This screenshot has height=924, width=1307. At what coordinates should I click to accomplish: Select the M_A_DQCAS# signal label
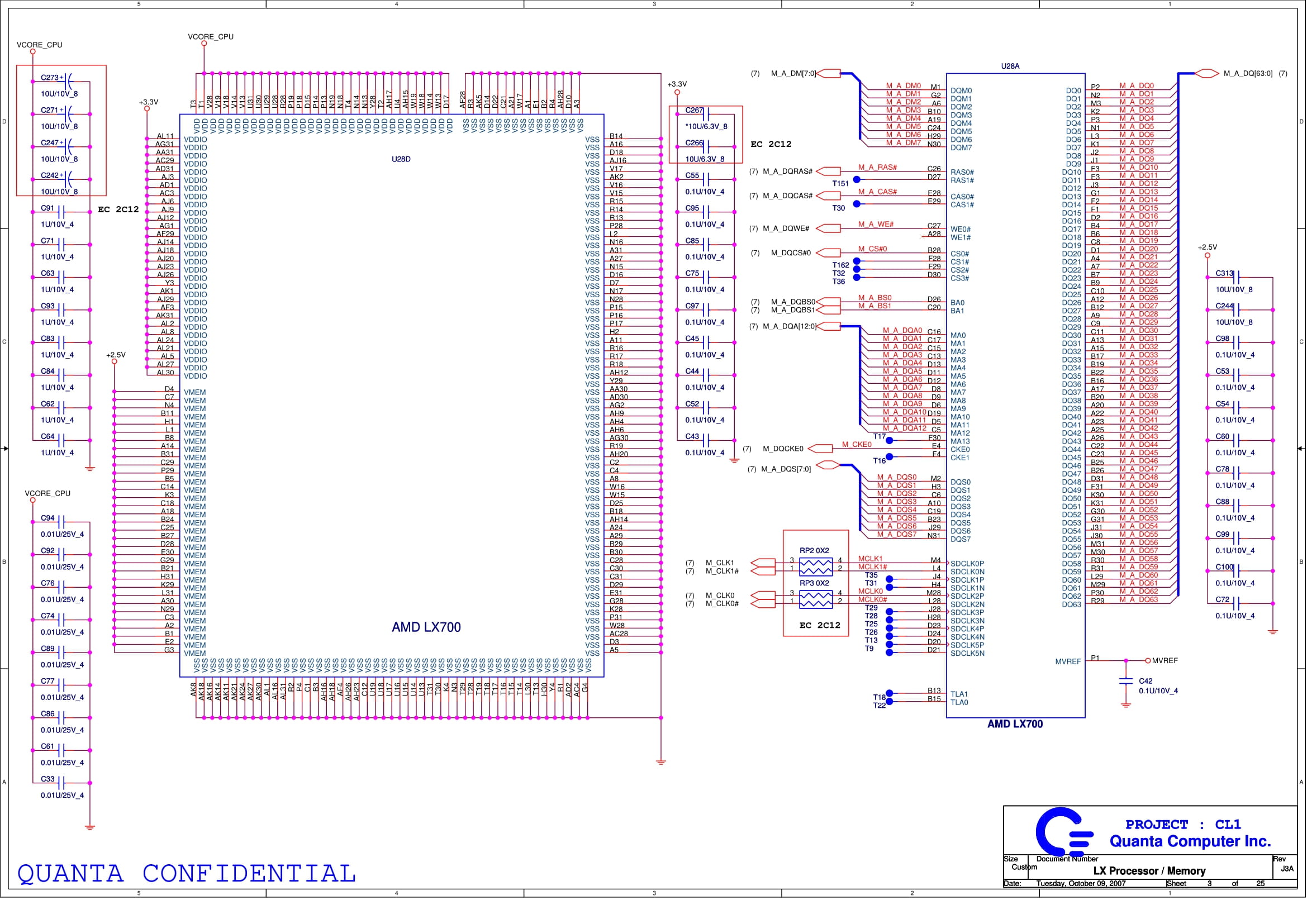pyautogui.click(x=788, y=196)
